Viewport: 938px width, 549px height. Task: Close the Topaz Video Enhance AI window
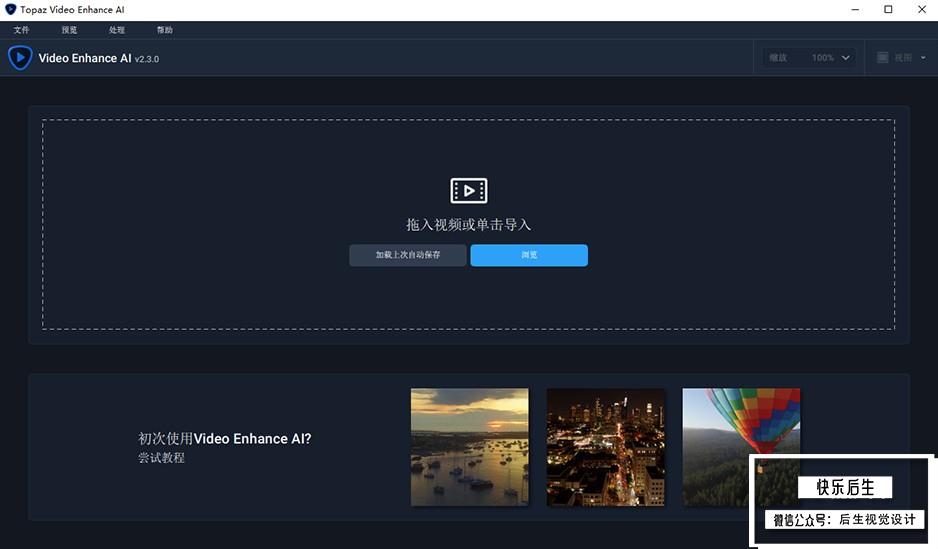pos(922,10)
